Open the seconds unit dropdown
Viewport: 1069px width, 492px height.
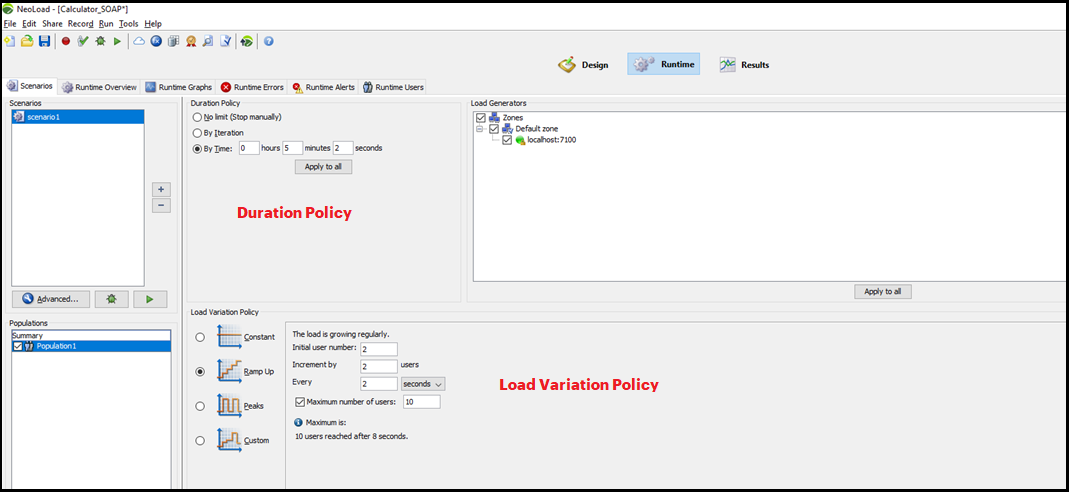423,384
